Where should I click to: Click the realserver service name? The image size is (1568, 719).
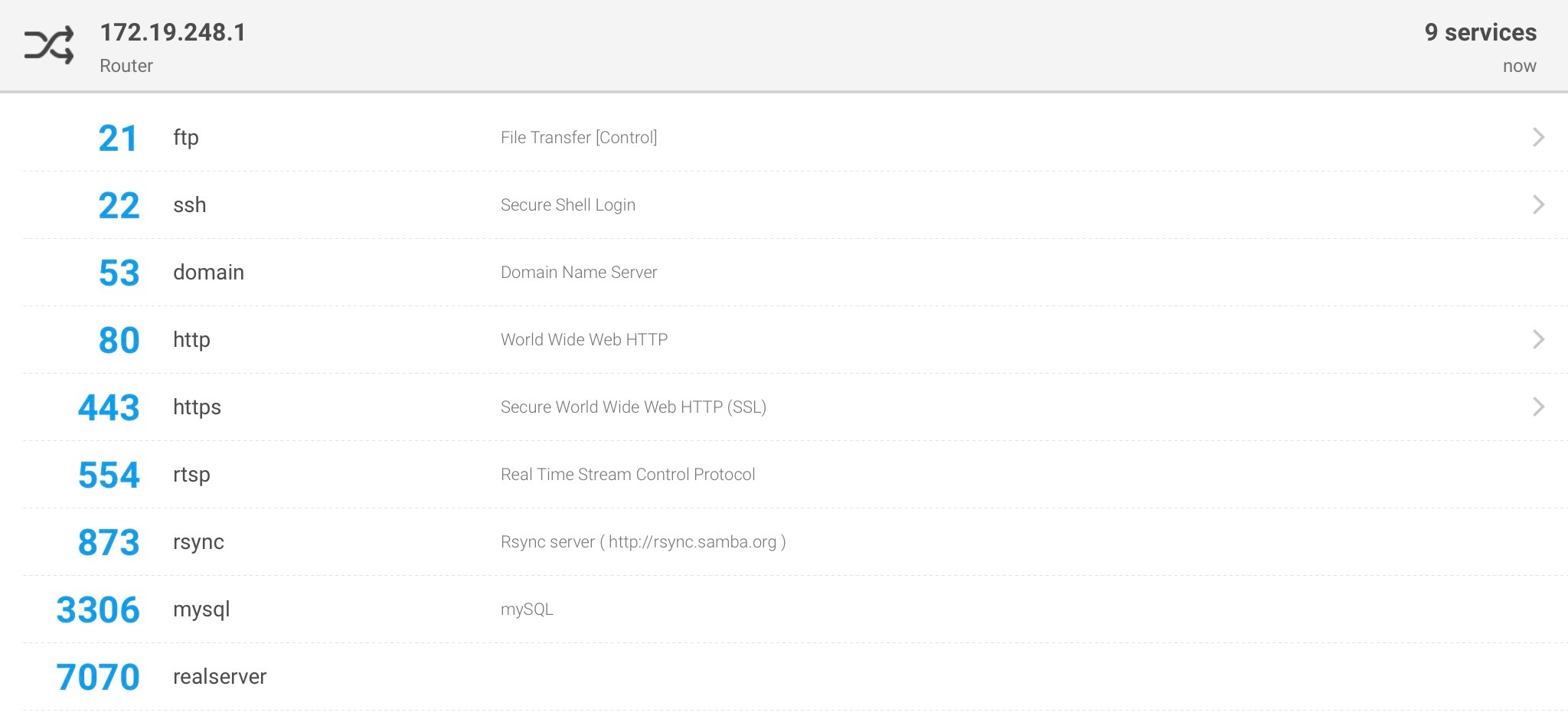point(220,677)
